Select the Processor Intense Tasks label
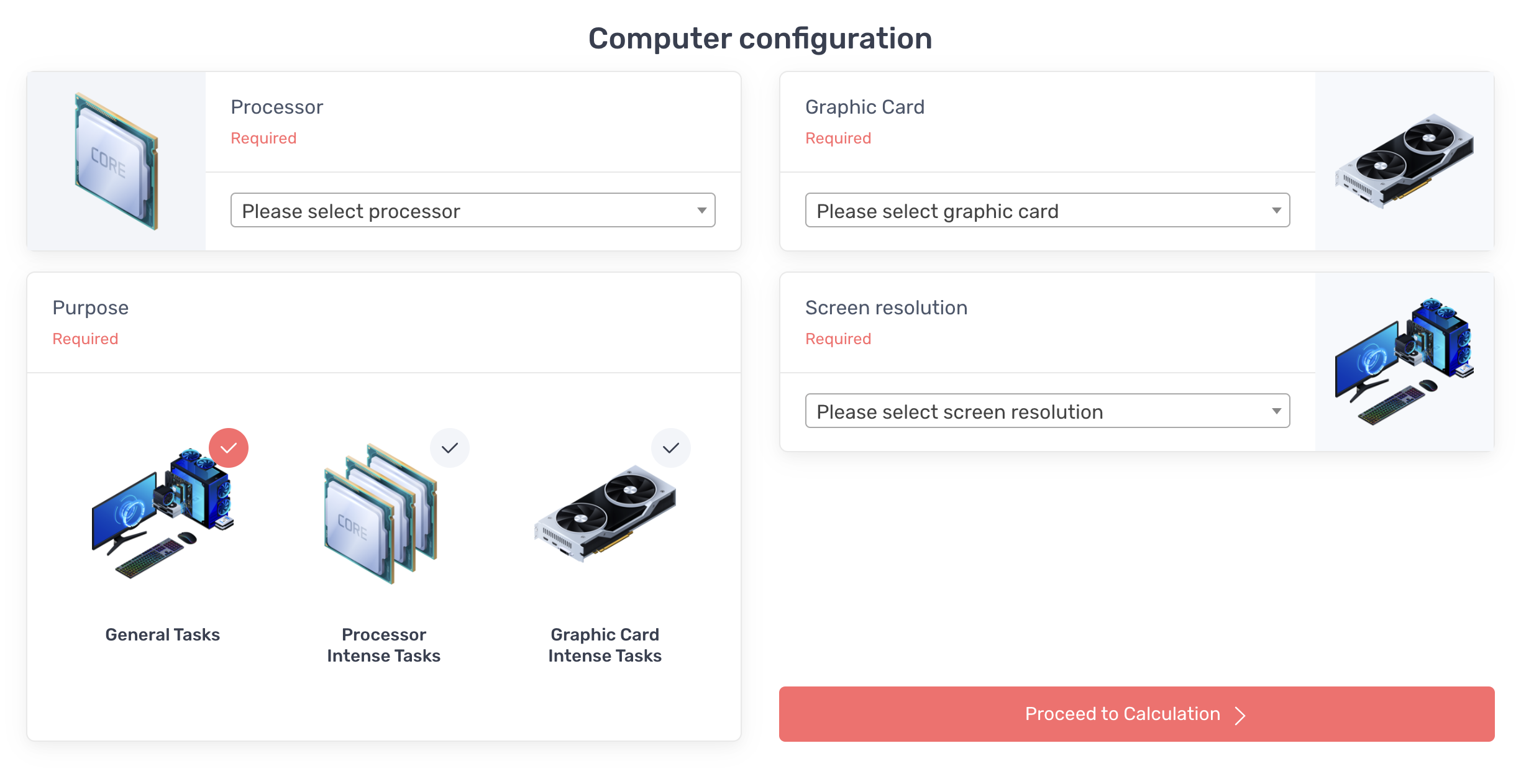 [383, 645]
